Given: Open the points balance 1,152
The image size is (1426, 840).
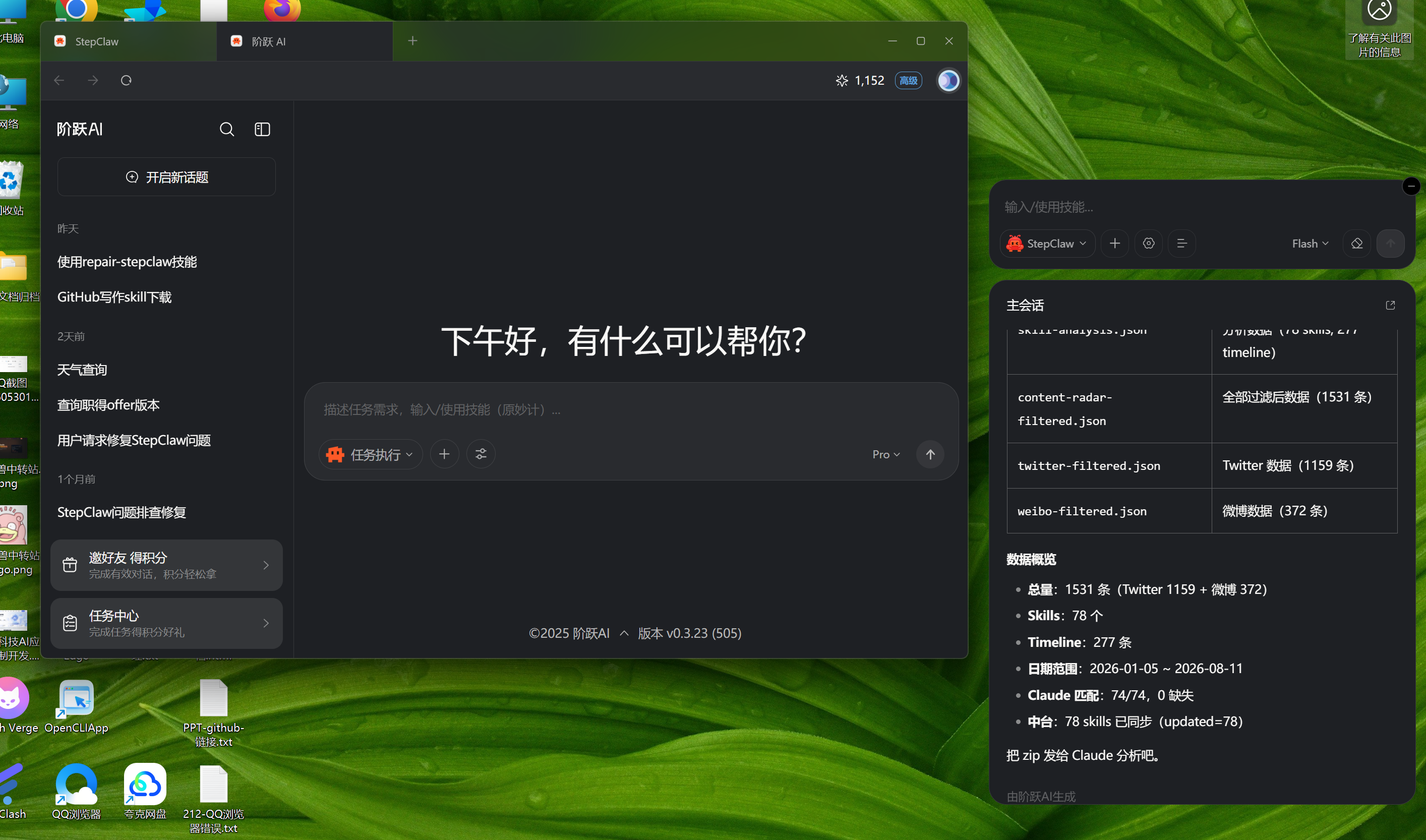Looking at the screenshot, I should click(x=859, y=80).
